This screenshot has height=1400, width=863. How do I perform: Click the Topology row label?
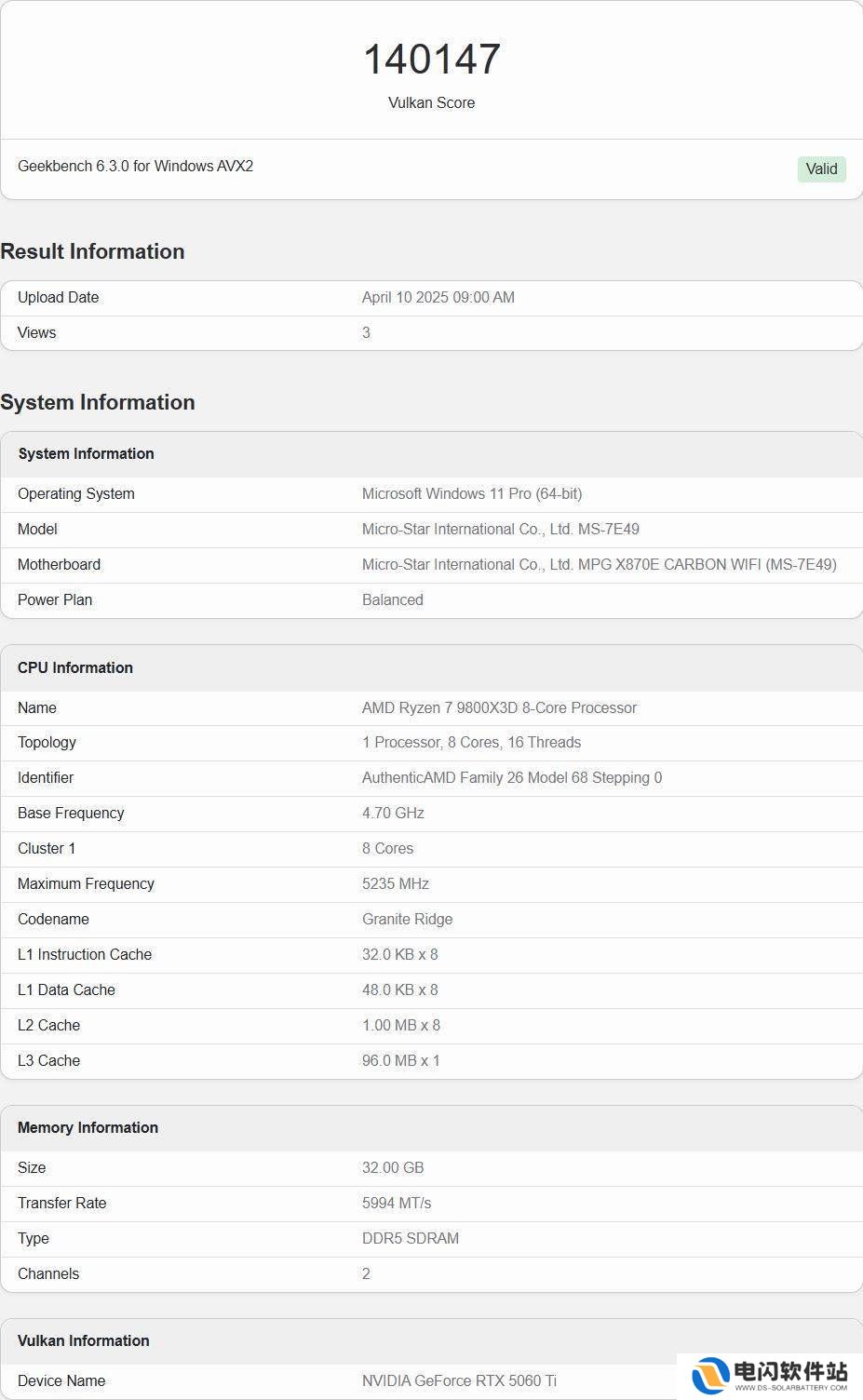(47, 743)
